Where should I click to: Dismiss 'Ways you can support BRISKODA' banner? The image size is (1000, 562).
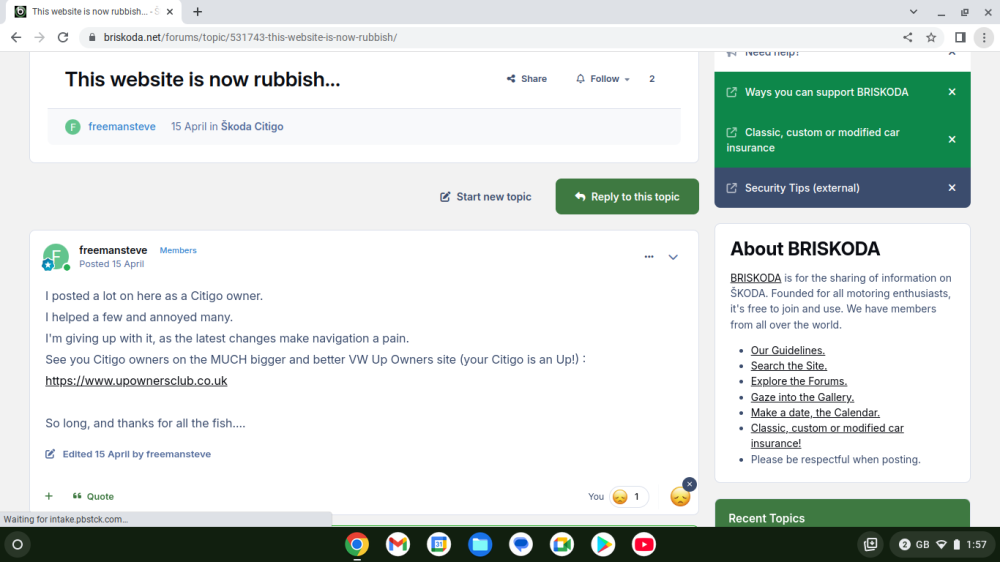[952, 92]
